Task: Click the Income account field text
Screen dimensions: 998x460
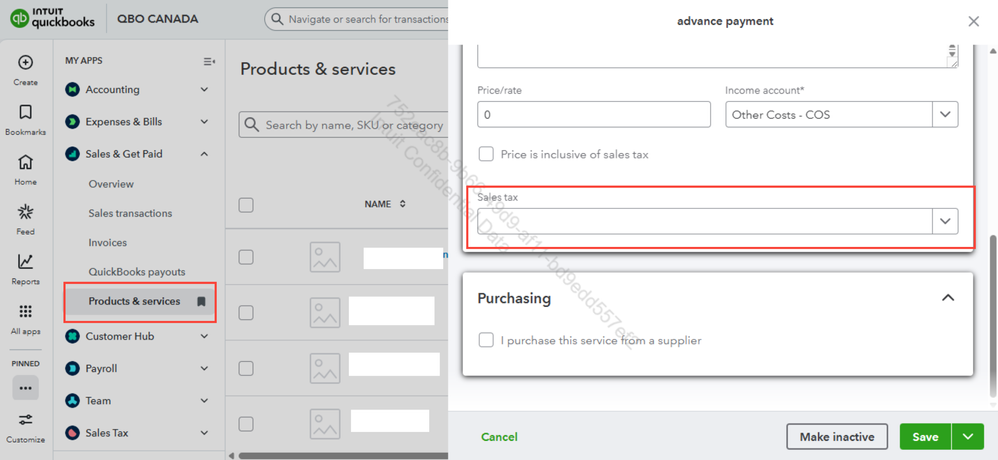Action: (x=781, y=115)
